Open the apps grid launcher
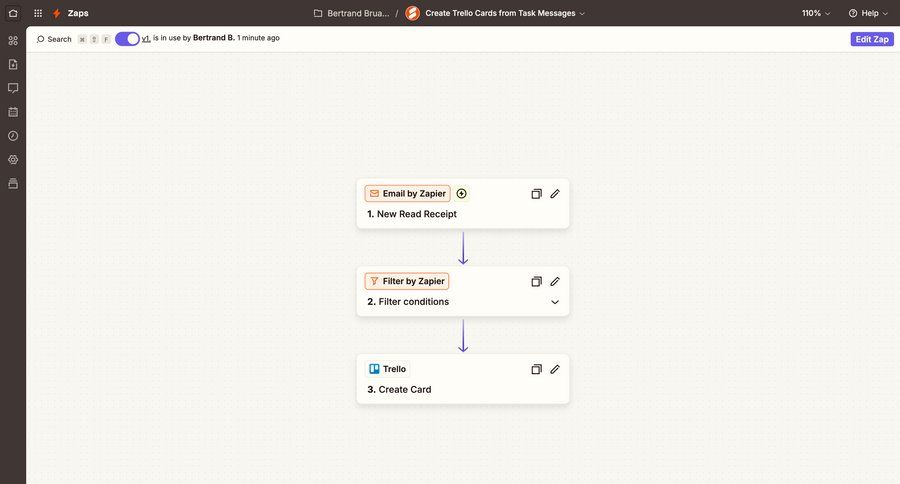Viewport: 900px width, 484px height. tap(38, 13)
